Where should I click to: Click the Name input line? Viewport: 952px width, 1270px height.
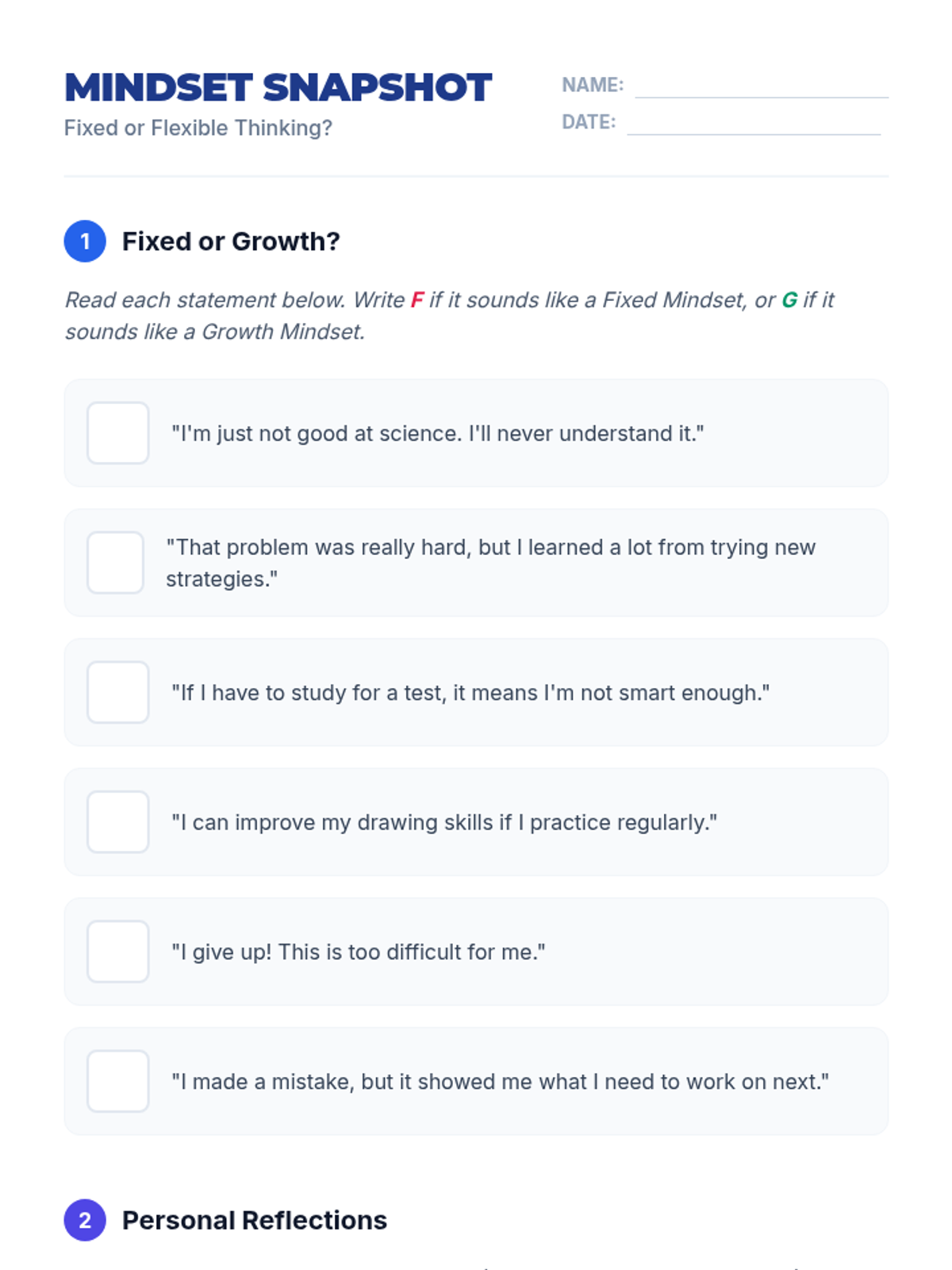762,87
